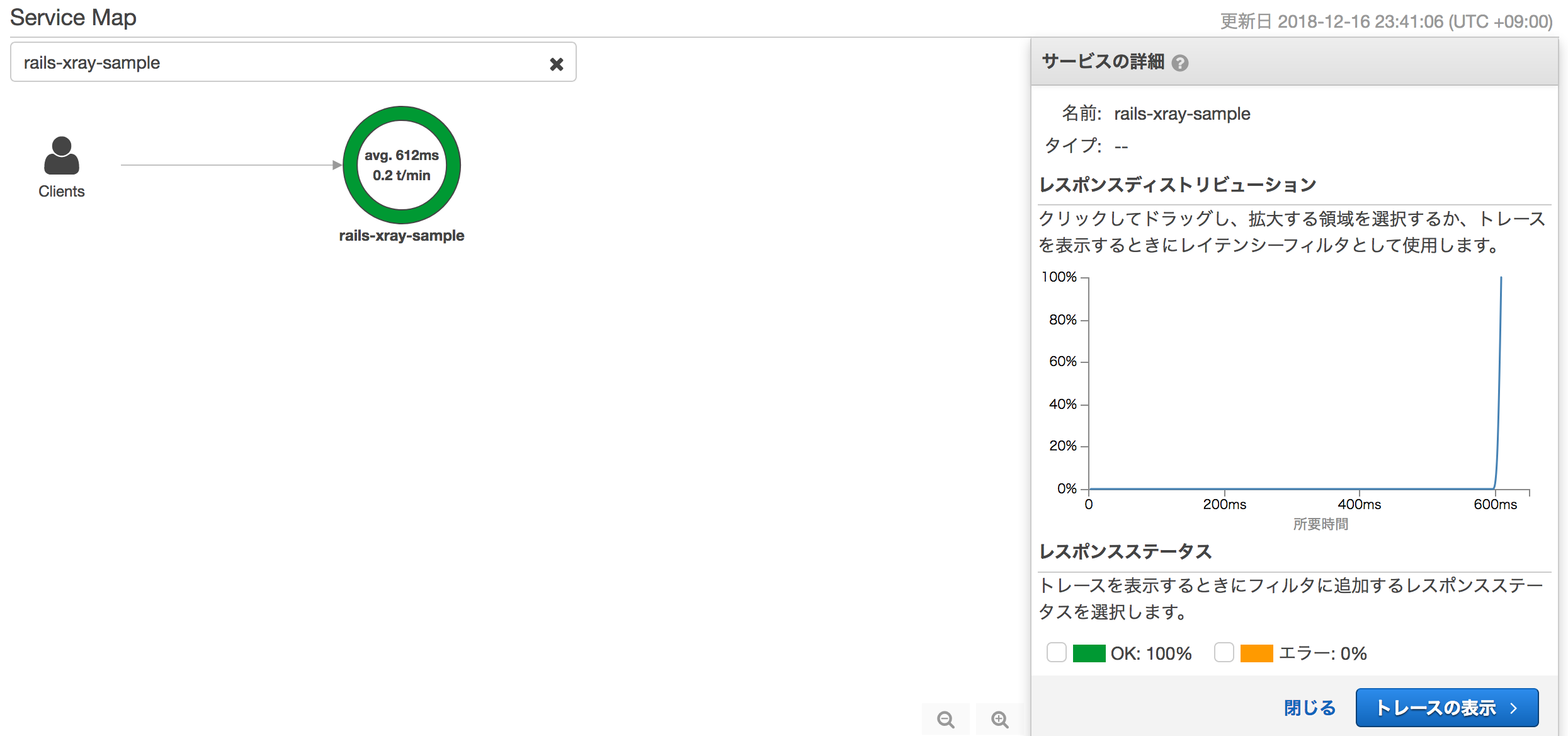This screenshot has height=736, width=1568.
Task: Zoom out of the service map
Action: pos(946,719)
